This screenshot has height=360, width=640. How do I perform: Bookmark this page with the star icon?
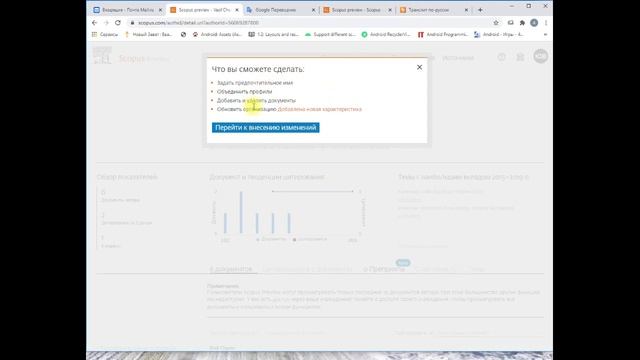(496, 23)
